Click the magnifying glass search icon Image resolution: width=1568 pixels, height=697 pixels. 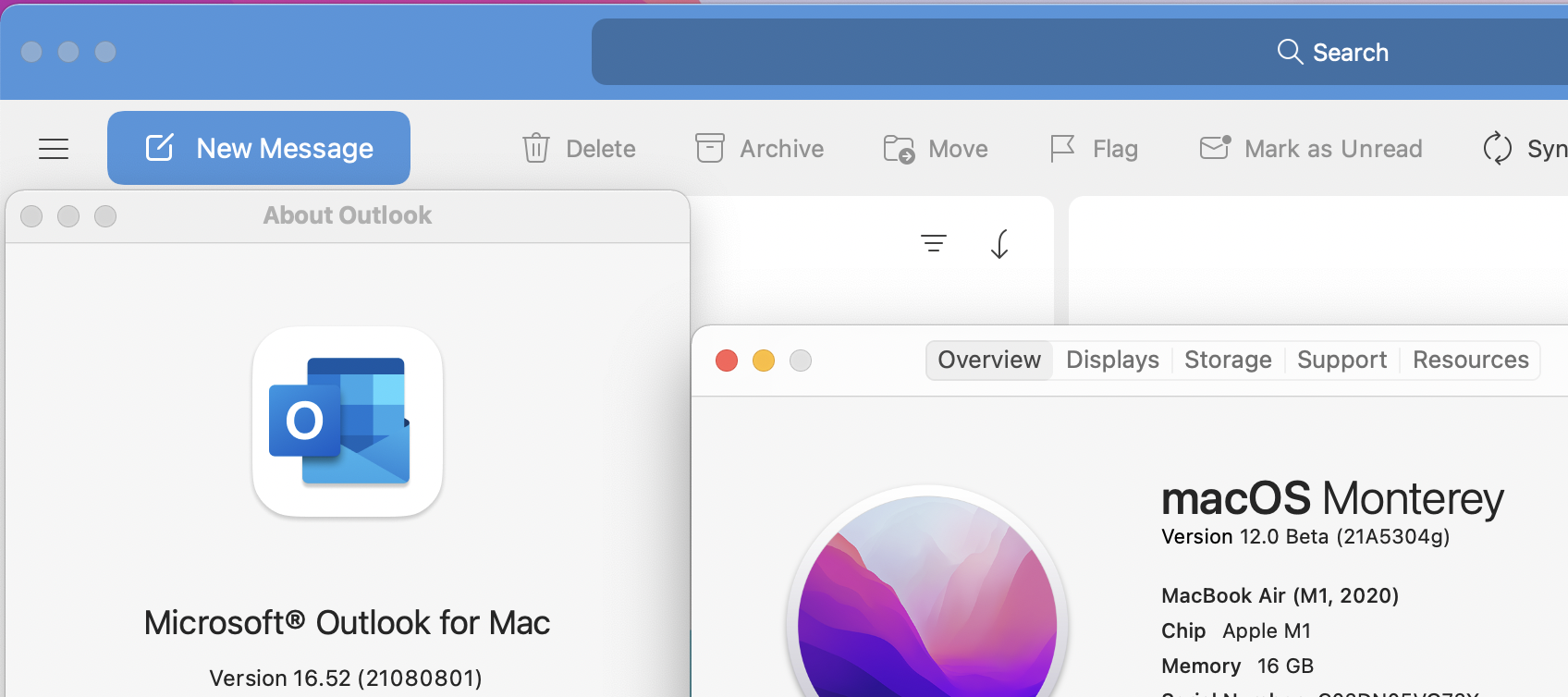pyautogui.click(x=1290, y=51)
